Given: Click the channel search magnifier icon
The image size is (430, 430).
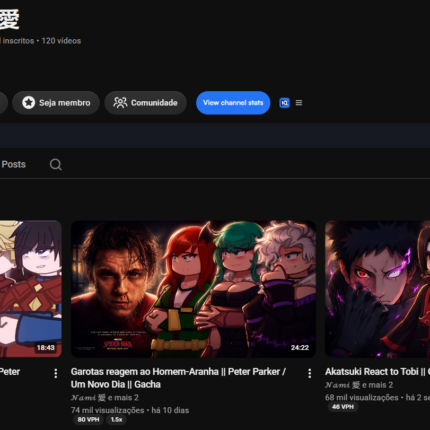Looking at the screenshot, I should coord(56,164).
